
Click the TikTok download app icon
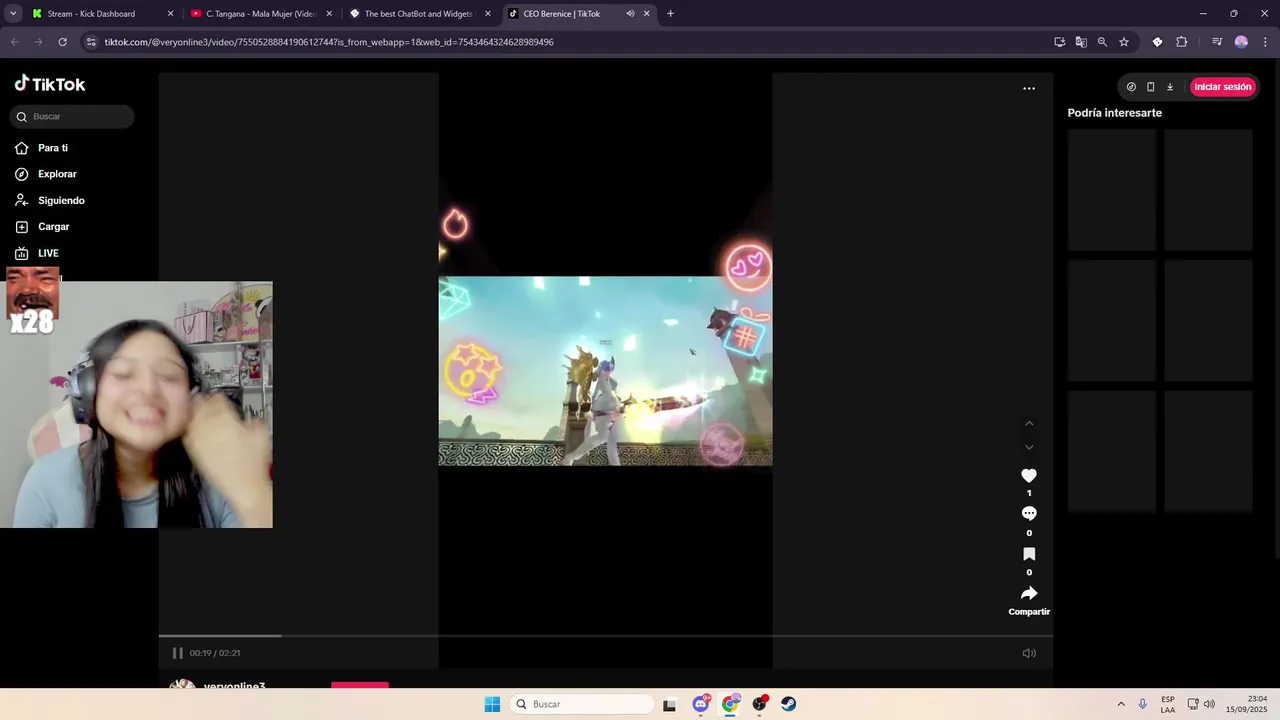pyautogui.click(x=1170, y=87)
